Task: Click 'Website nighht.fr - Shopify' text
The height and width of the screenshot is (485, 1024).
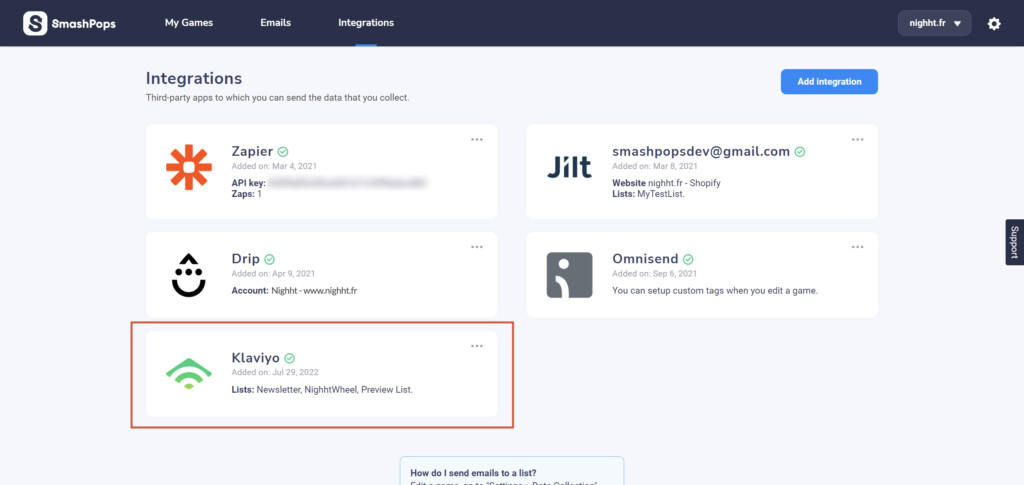Action: tap(667, 183)
